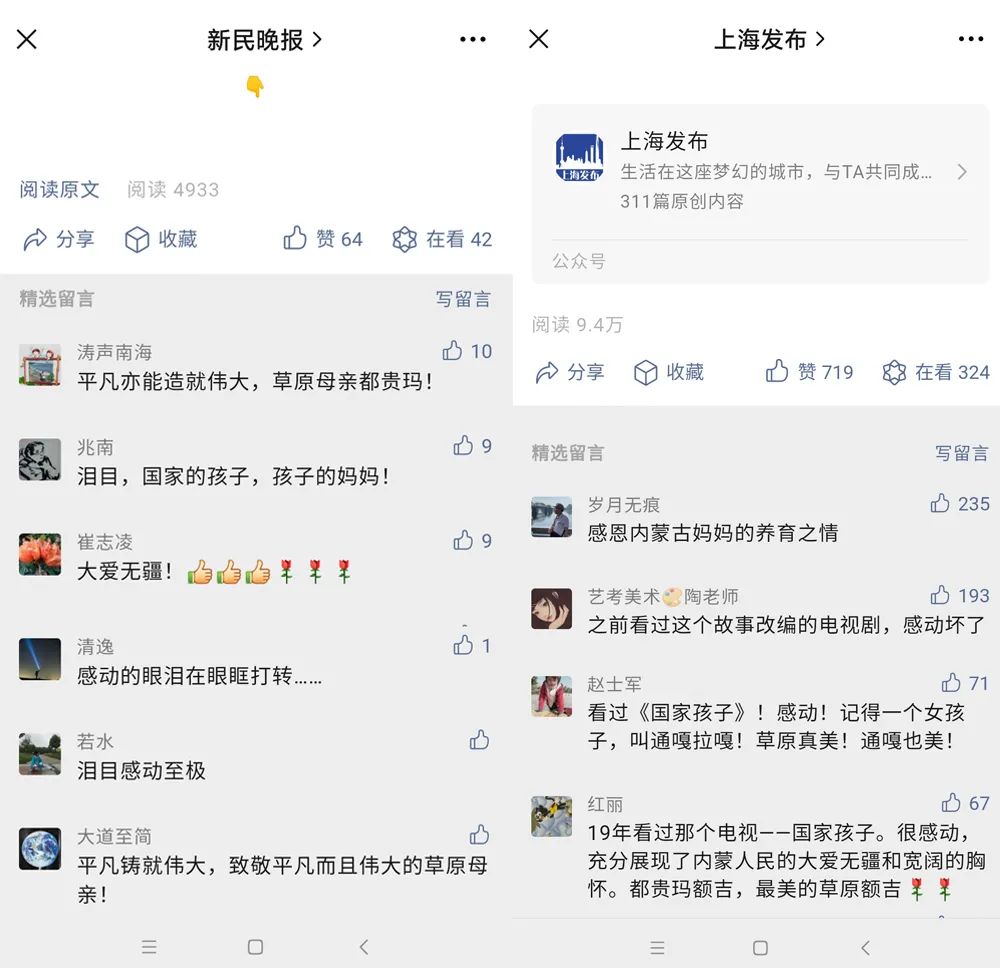Open three-dot menu in 上海发布 header
Viewport: 1000px width, 968px height.
(971, 40)
